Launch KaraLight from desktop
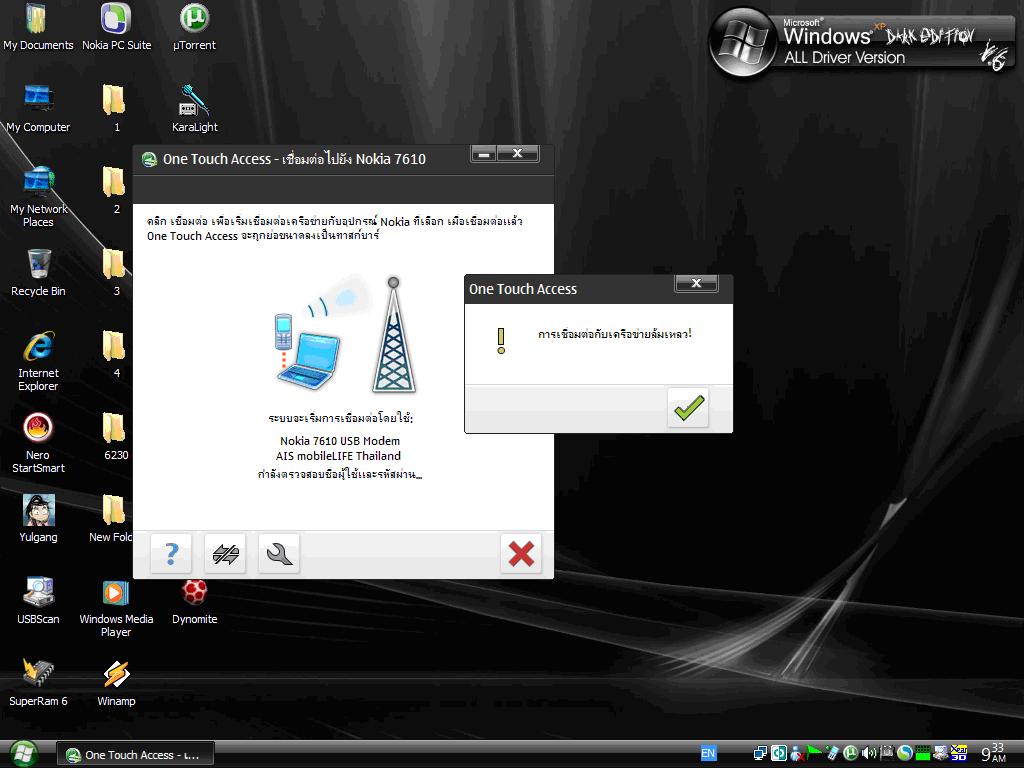 click(x=195, y=109)
